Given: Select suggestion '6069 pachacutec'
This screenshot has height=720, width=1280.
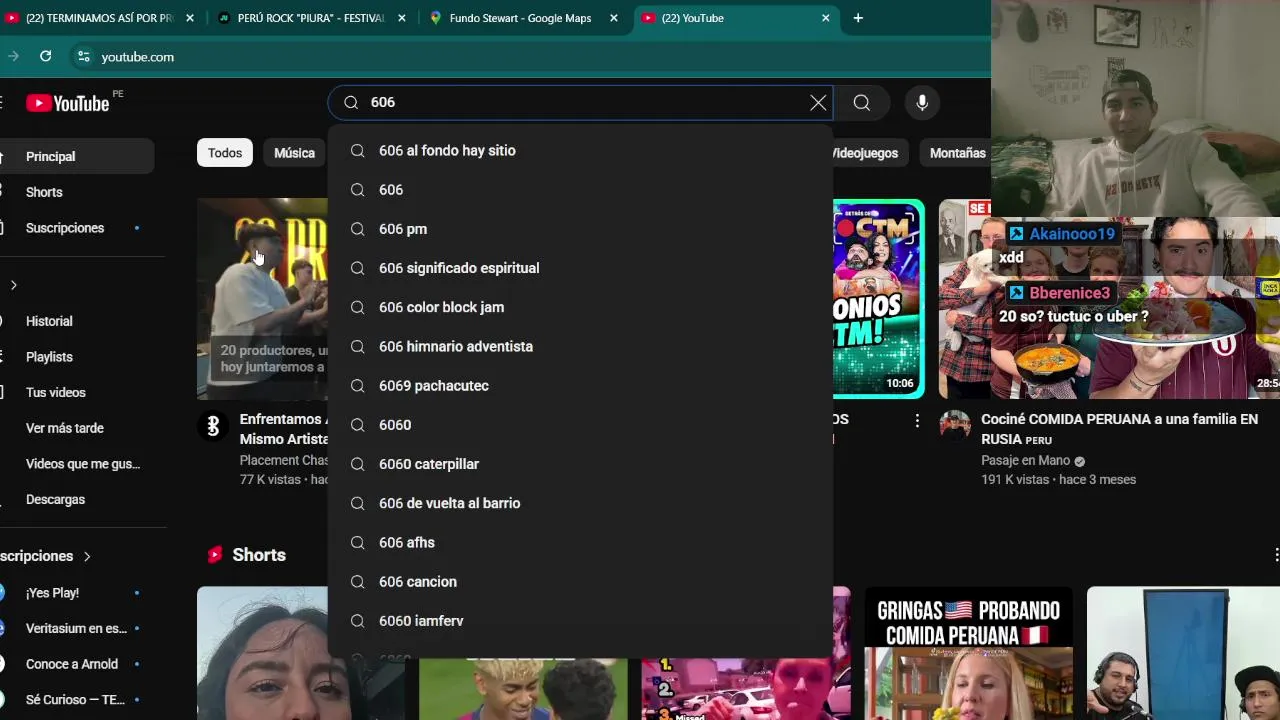Looking at the screenshot, I should [x=580, y=385].
